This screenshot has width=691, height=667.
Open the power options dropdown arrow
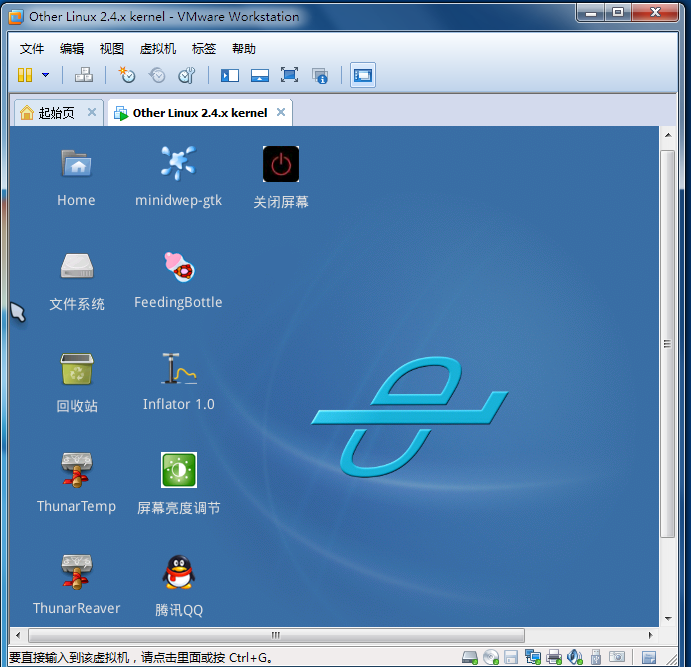pos(45,75)
